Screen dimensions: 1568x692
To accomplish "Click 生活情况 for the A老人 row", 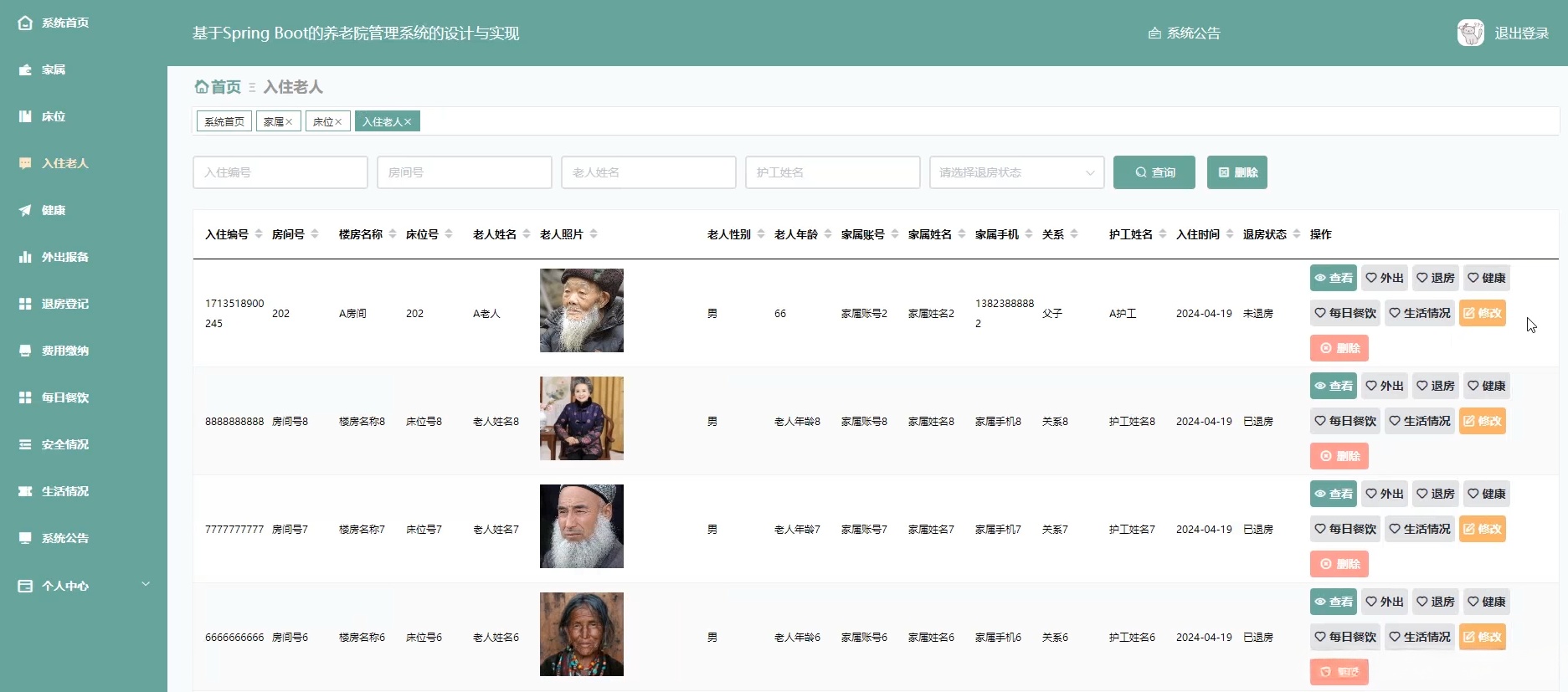I will (1420, 313).
